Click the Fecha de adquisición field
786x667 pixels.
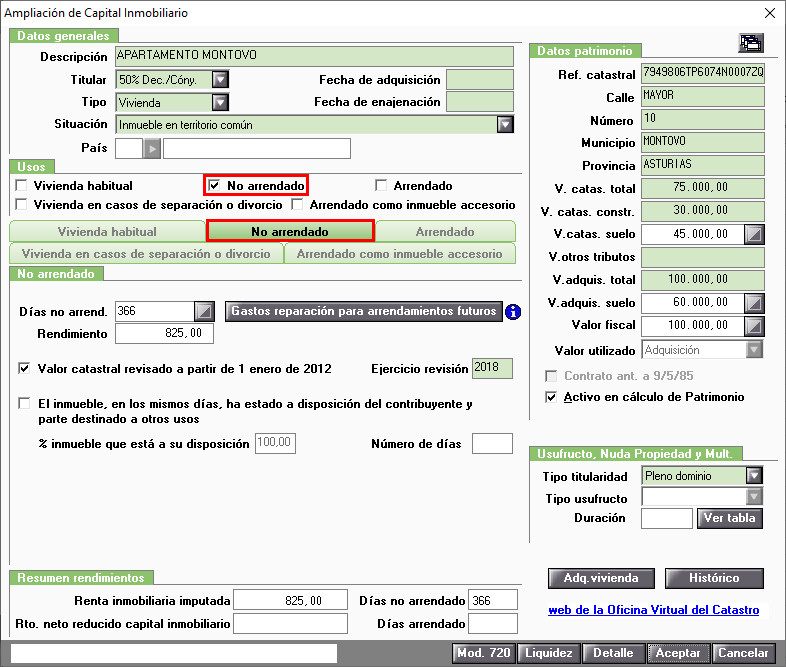[x=480, y=79]
